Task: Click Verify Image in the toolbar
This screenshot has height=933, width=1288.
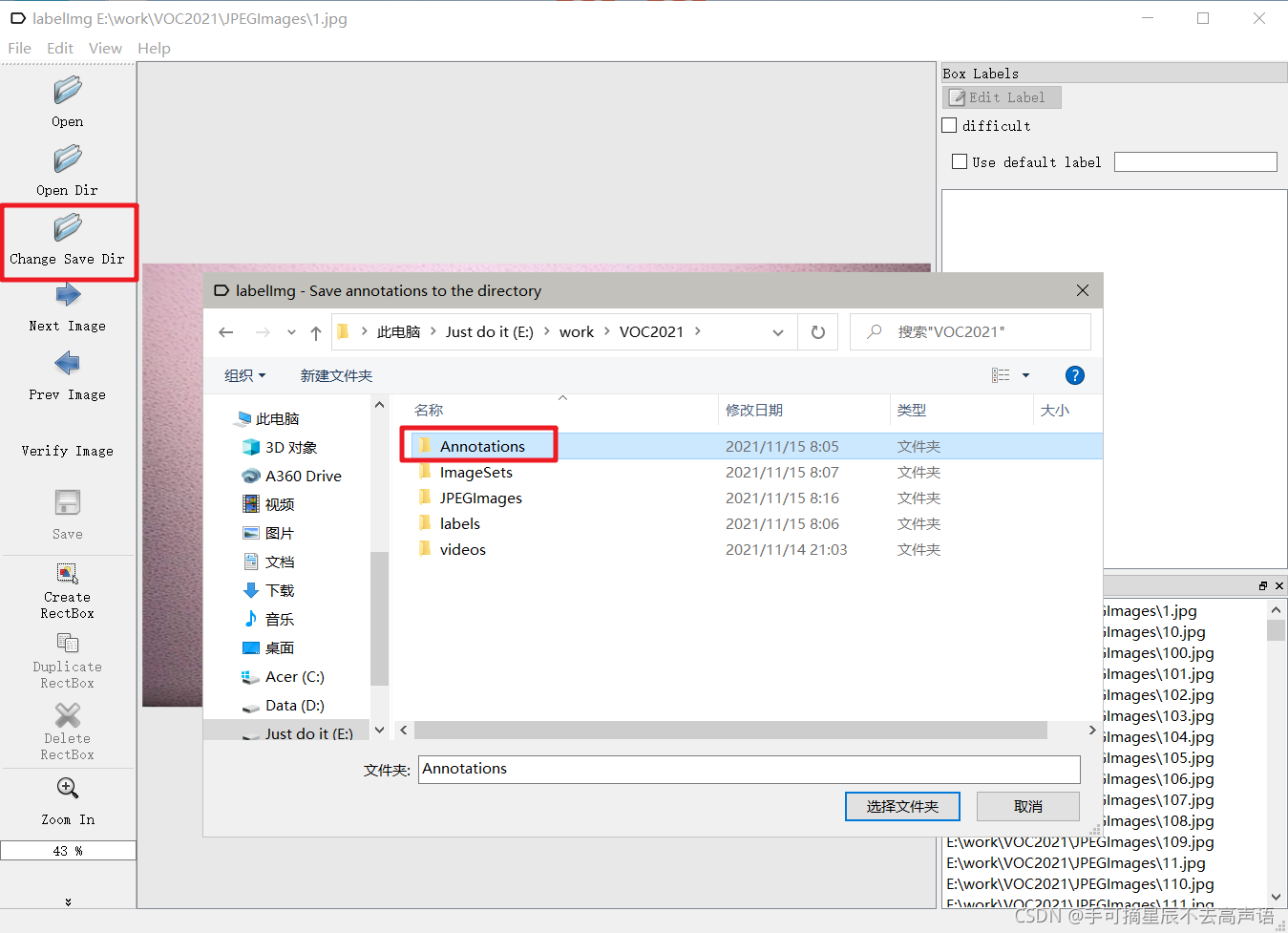Action: point(68,451)
